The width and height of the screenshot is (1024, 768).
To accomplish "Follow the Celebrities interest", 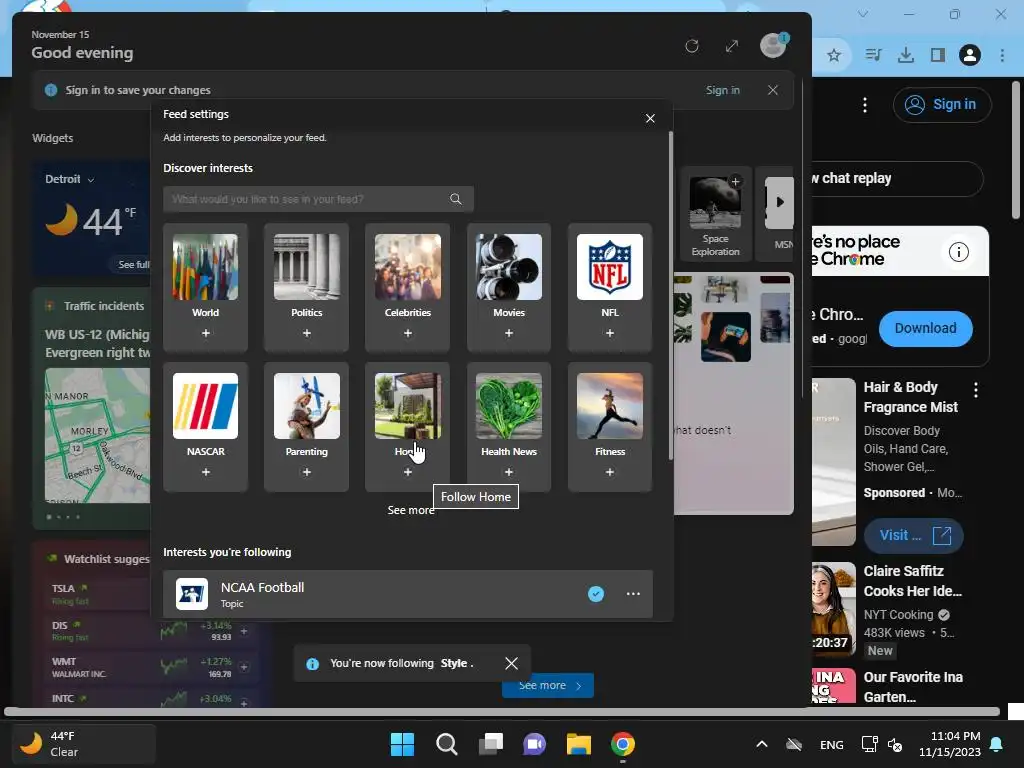I will [x=408, y=333].
